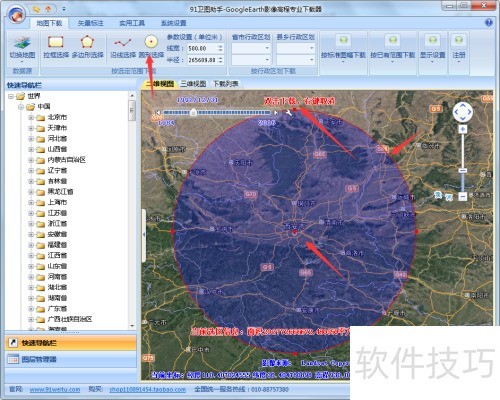Select the 辽宁省 tree item
500x400 pixels.
click(57, 171)
